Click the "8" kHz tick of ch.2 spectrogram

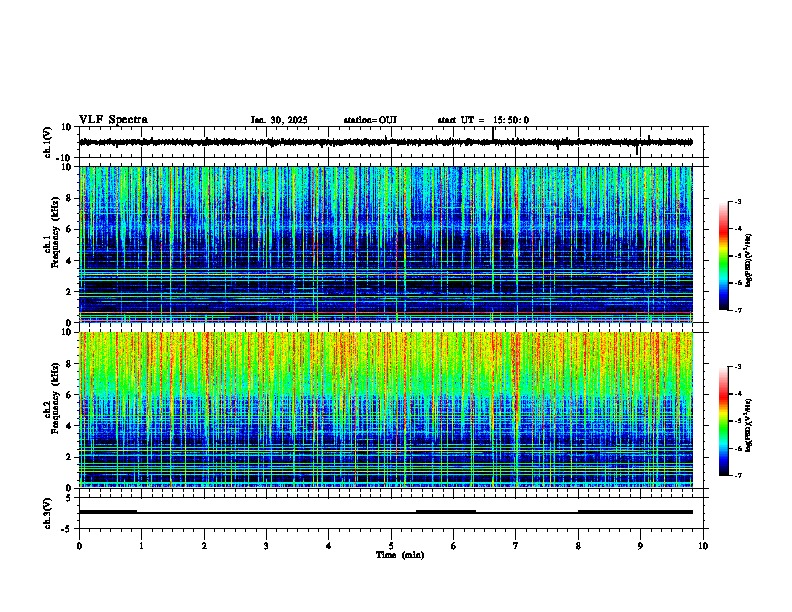70,364
